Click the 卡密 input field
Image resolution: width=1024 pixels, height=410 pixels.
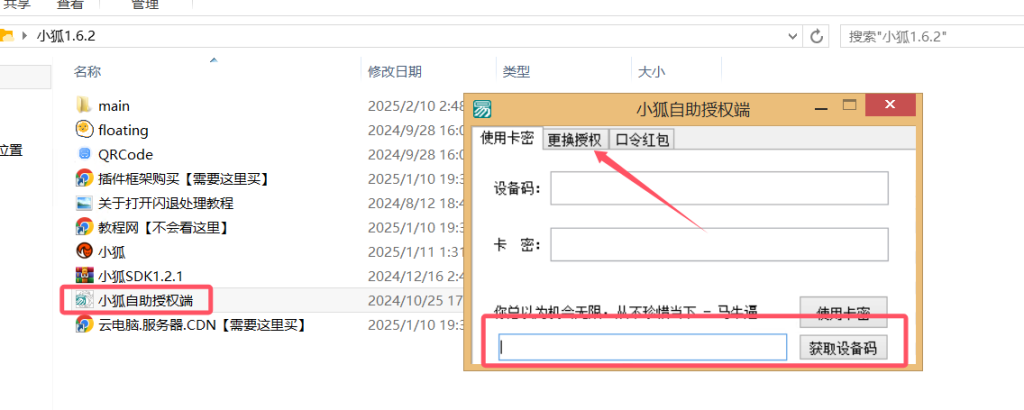pyautogui.click(x=719, y=244)
